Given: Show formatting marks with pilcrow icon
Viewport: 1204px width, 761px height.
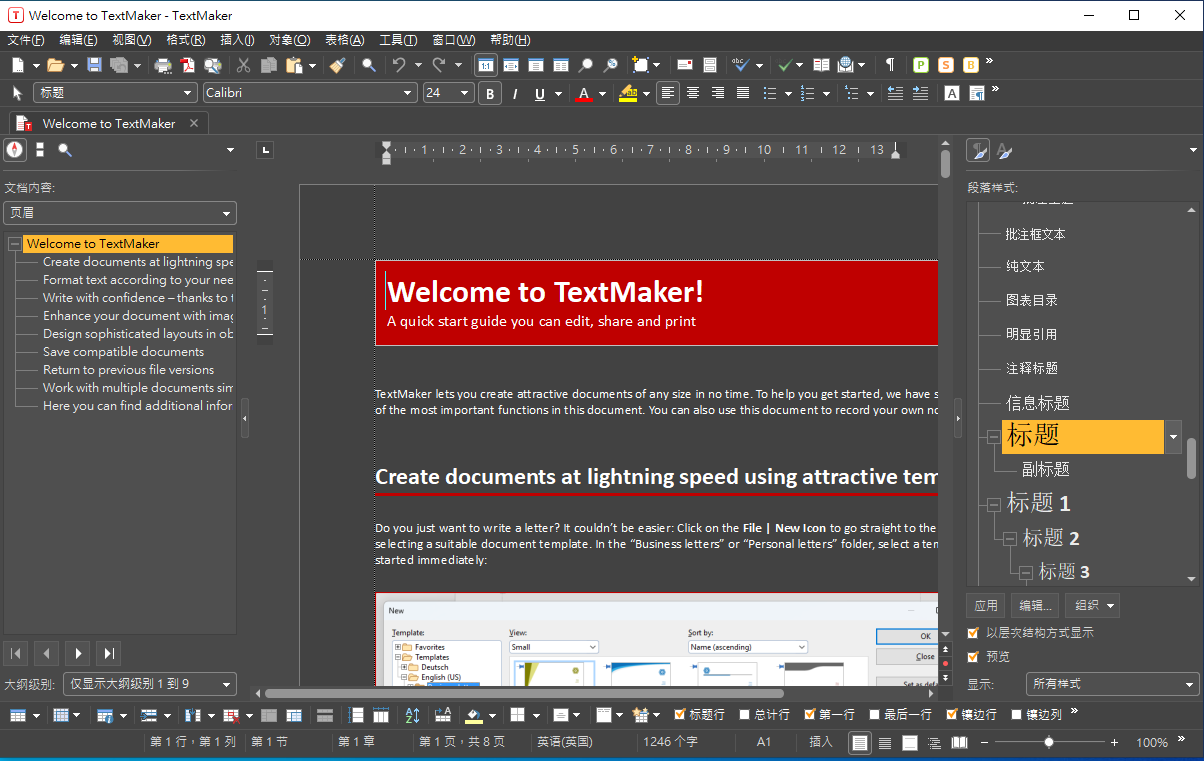Looking at the screenshot, I should [889, 65].
